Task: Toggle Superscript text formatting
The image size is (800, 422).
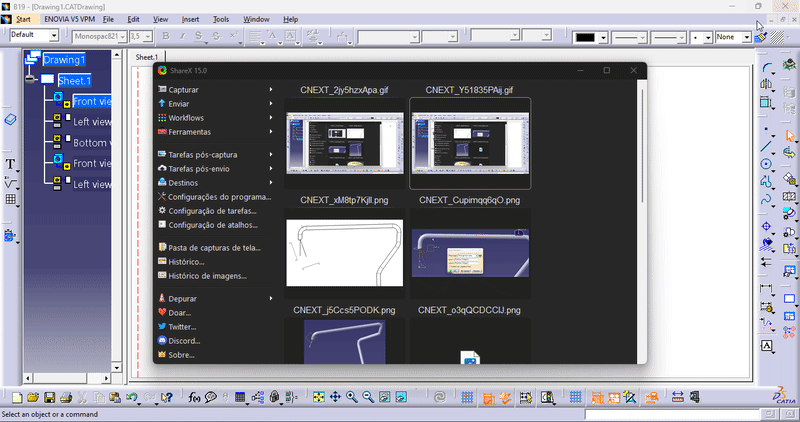Action: tap(233, 36)
